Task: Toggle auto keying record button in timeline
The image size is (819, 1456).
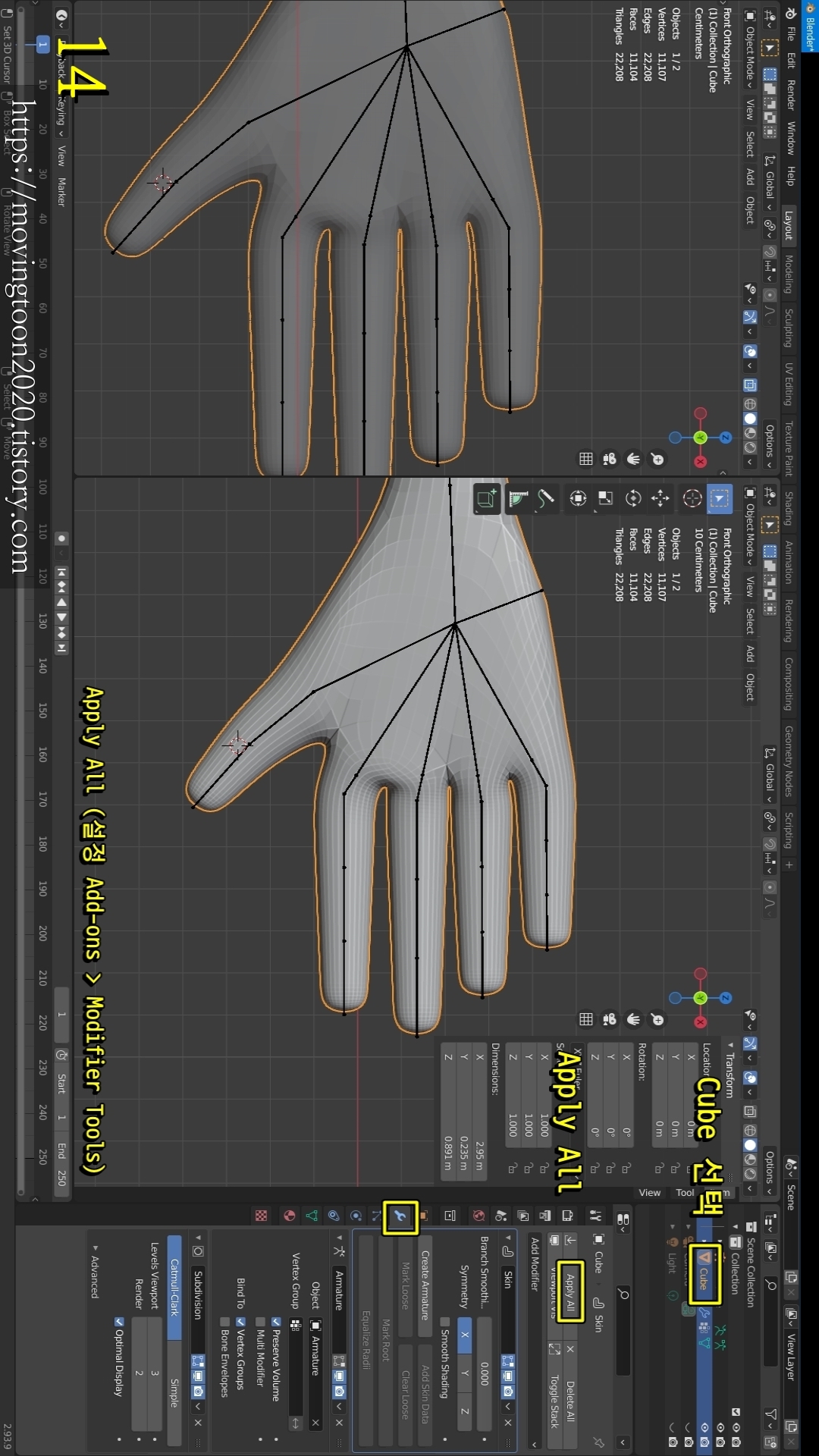Action: [61, 538]
